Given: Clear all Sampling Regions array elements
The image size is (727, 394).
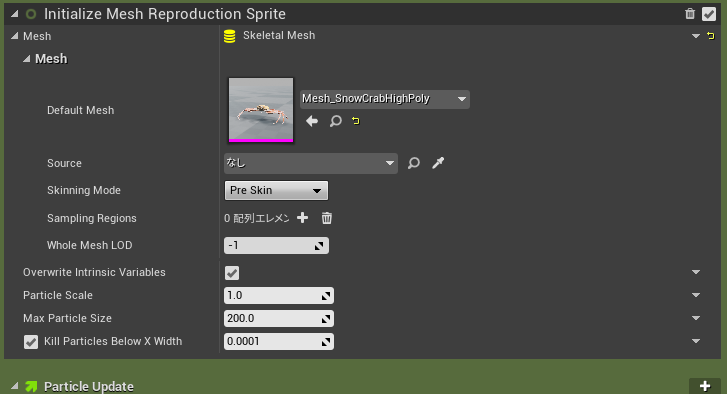Looking at the screenshot, I should pos(327,218).
